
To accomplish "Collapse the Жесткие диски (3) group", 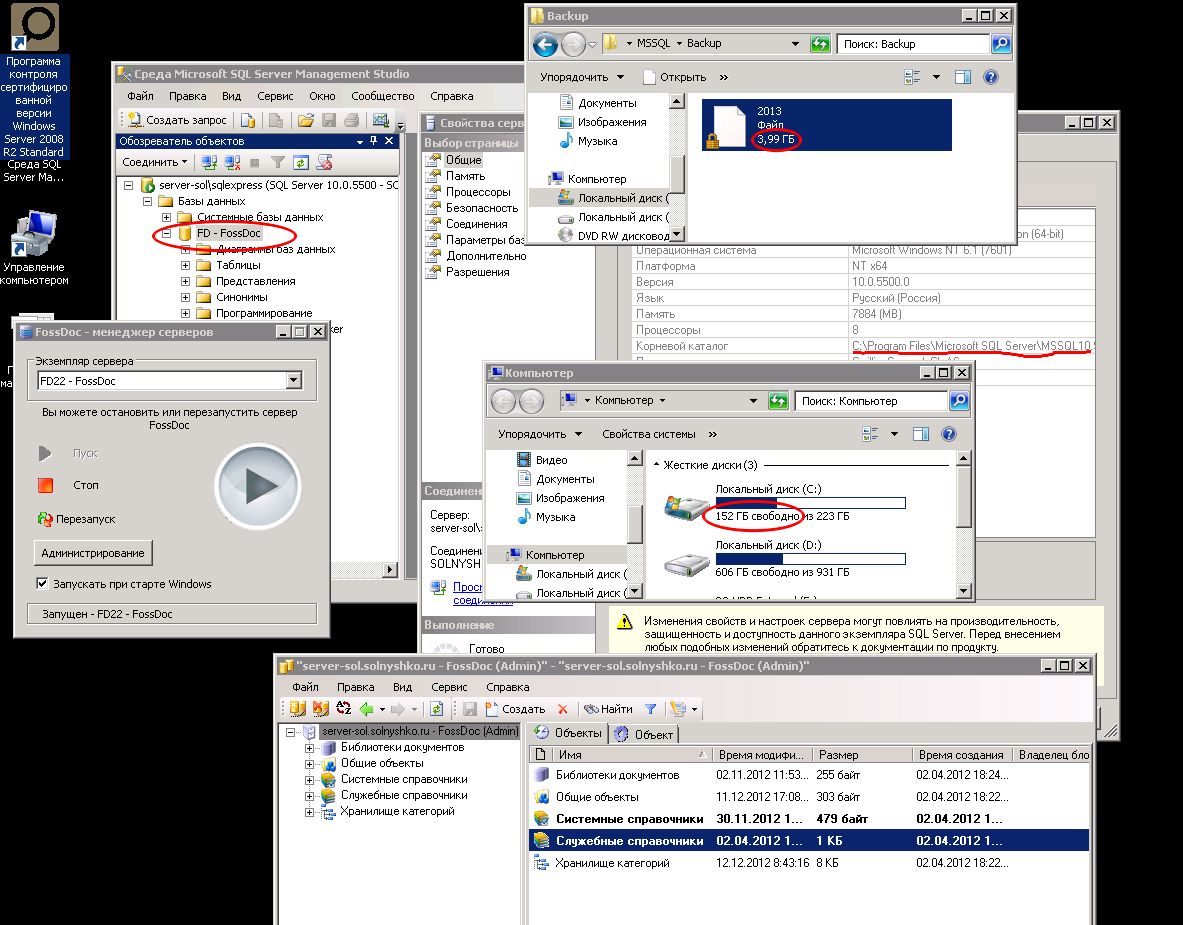I will 656,465.
